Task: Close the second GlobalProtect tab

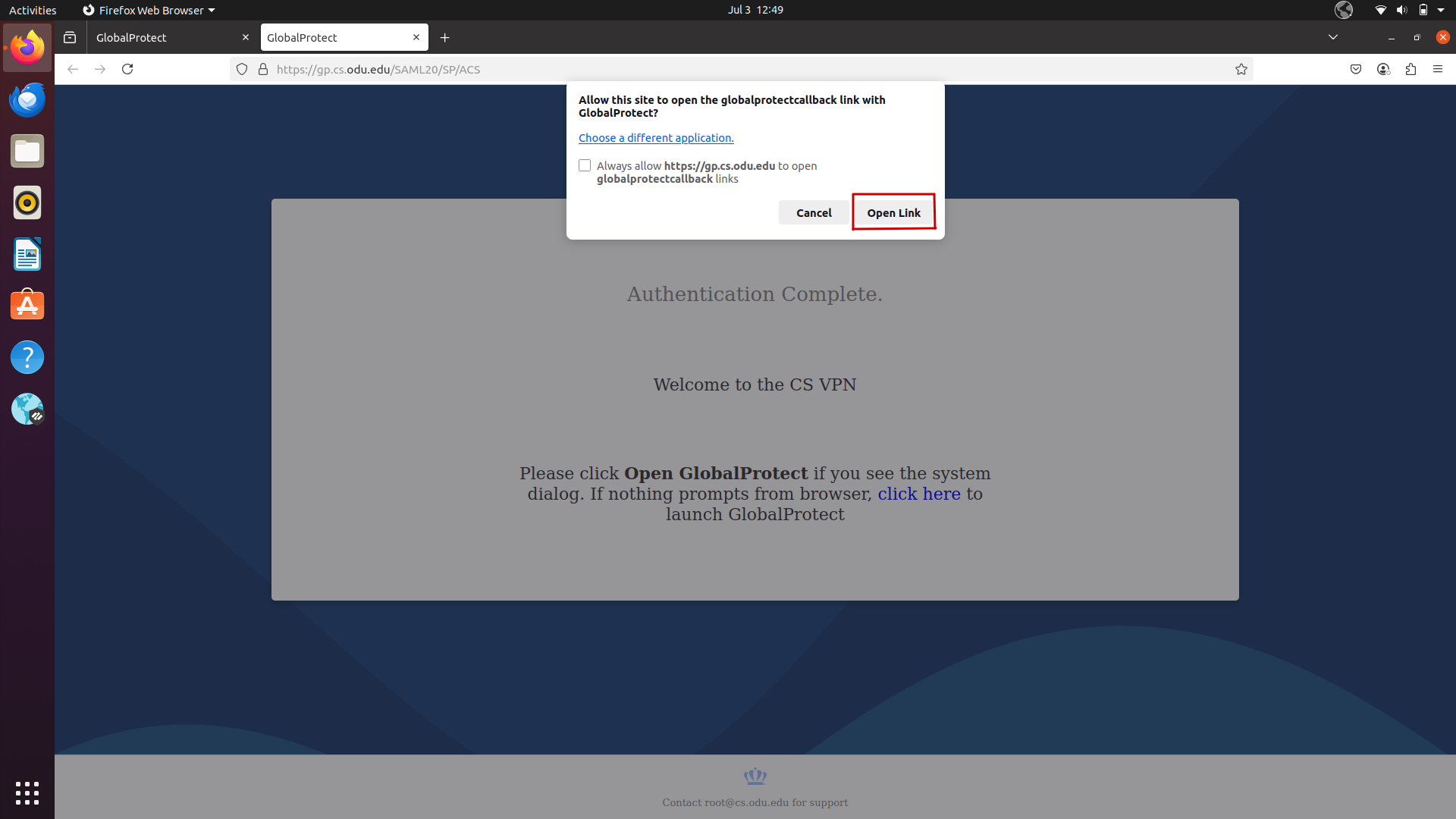Action: pos(416,37)
